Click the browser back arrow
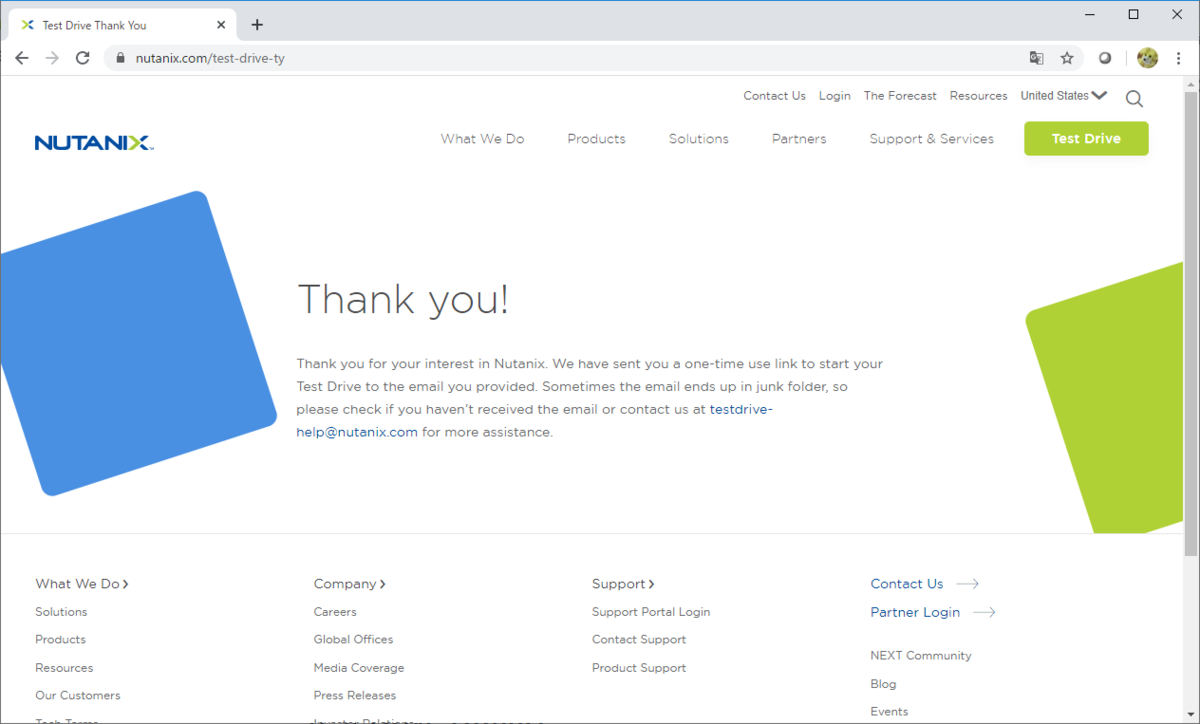Viewport: 1200px width, 724px height. click(22, 58)
